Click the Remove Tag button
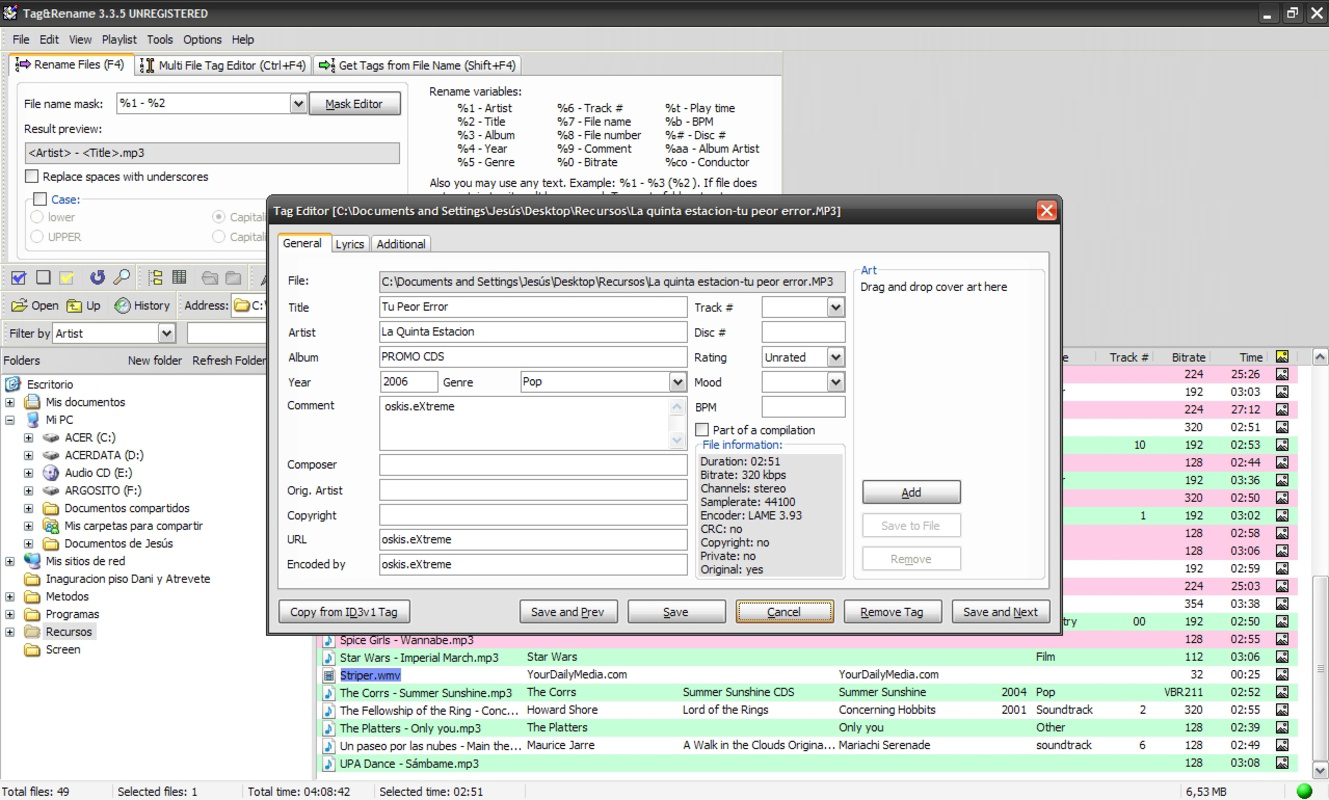Screen dimensions: 1329x800 point(892,612)
